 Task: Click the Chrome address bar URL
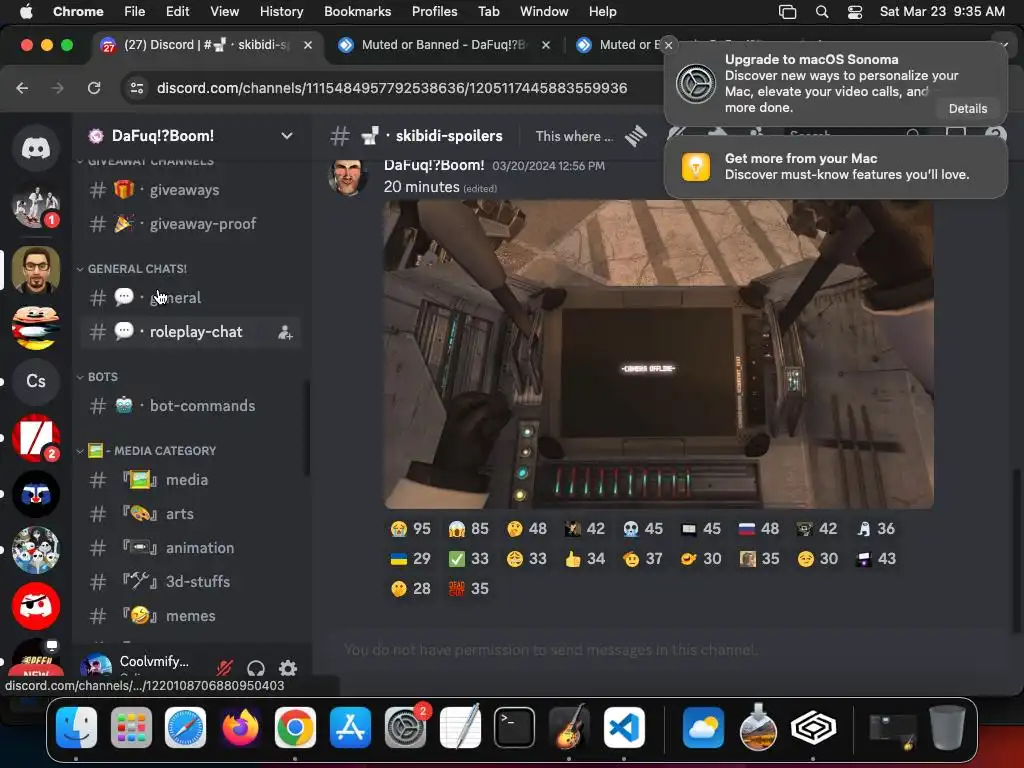392,88
